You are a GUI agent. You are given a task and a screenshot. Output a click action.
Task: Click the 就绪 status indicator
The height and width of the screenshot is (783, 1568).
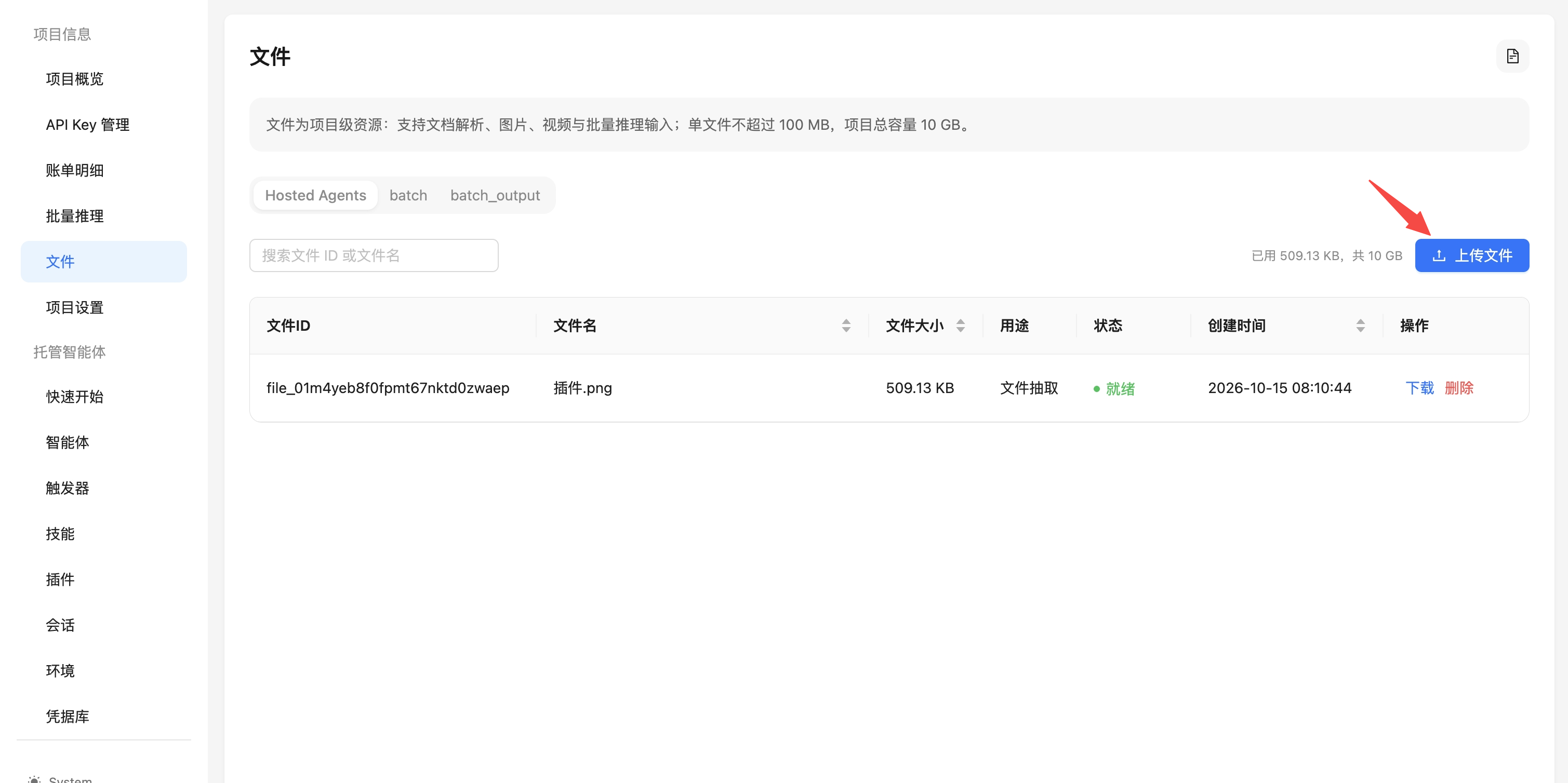[x=1114, y=388]
